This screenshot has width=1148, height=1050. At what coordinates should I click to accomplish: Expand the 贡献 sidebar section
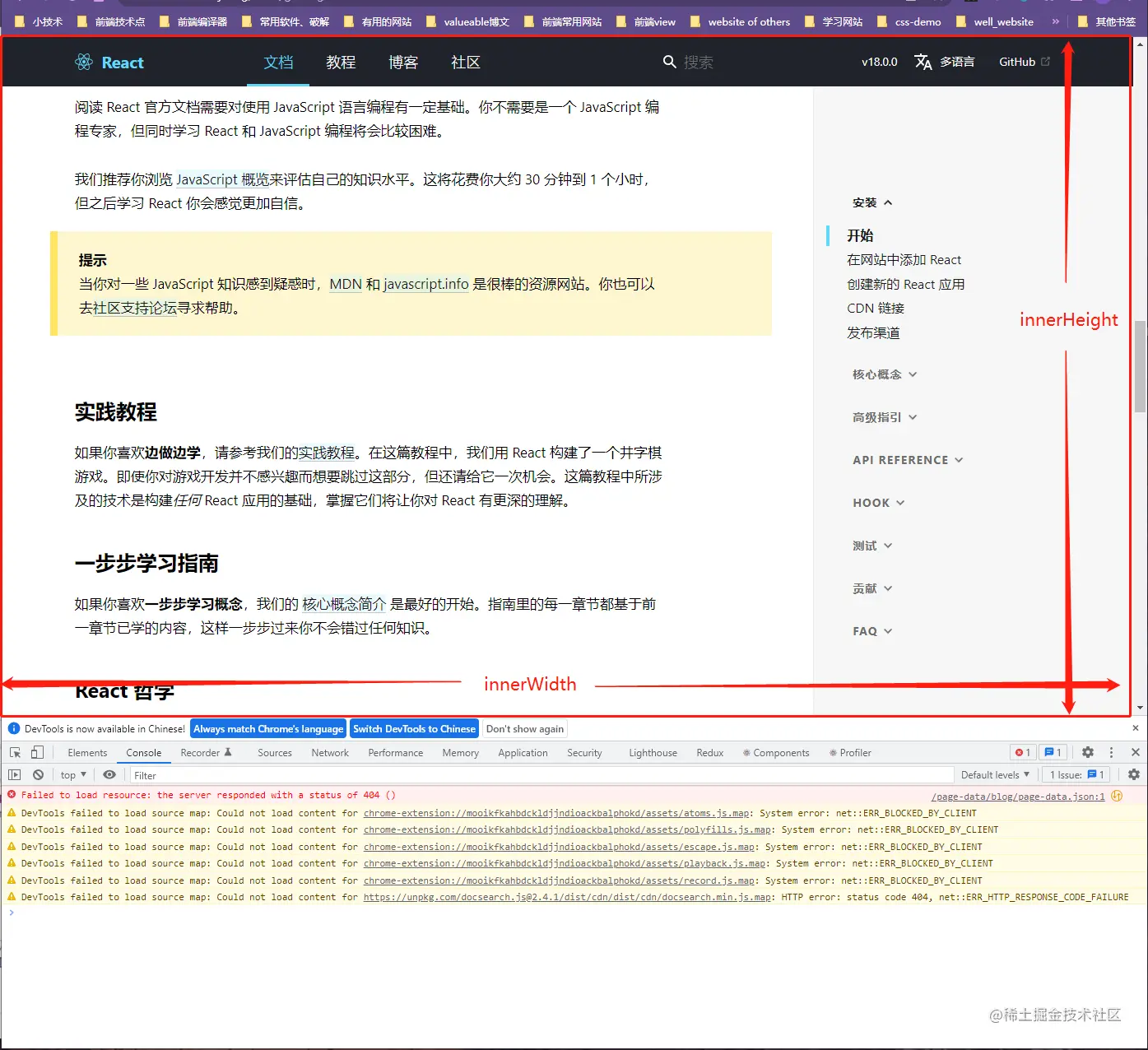872,588
